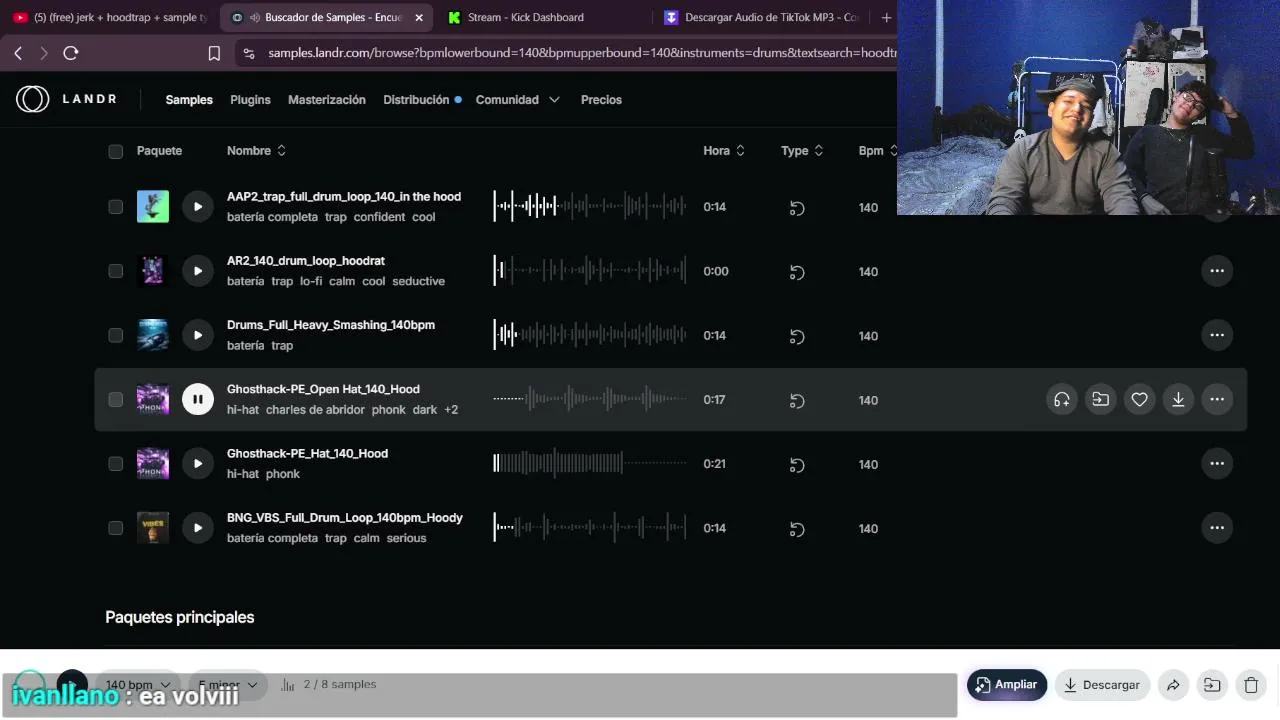This screenshot has height=720, width=1280.
Task: Switch to the Samples nav tab
Action: pos(189,100)
